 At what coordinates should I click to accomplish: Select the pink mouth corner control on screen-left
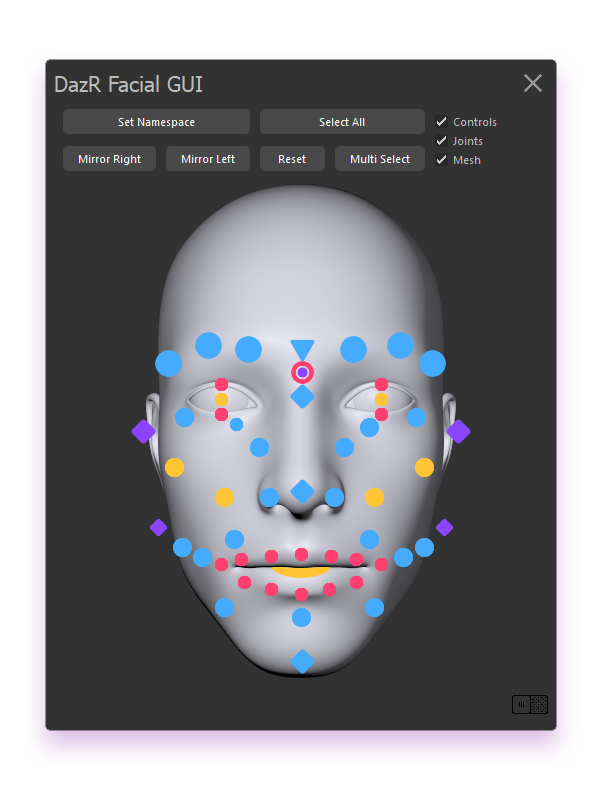point(222,564)
